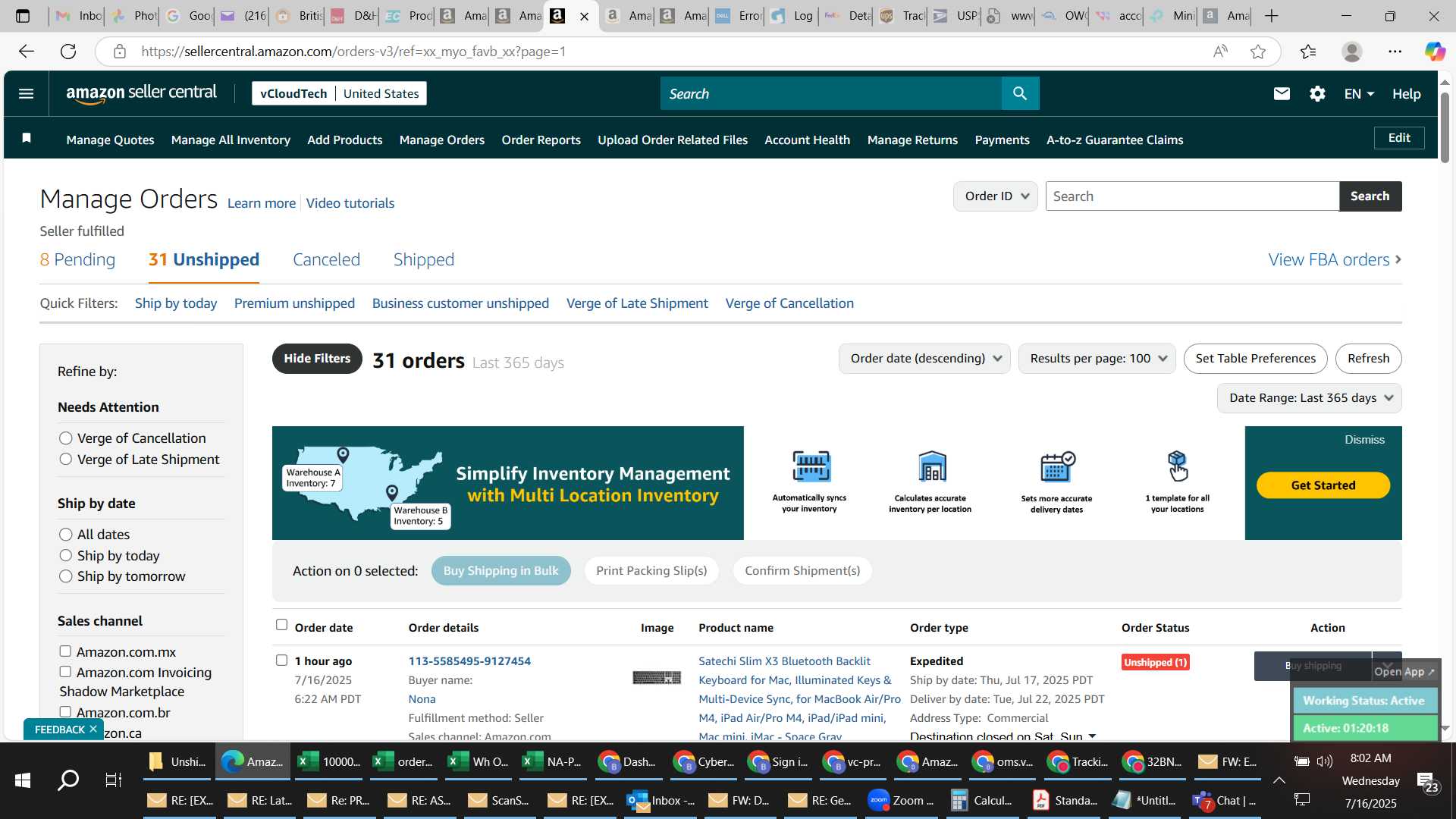Open the settings gear icon
The height and width of the screenshot is (819, 1456).
coord(1317,93)
